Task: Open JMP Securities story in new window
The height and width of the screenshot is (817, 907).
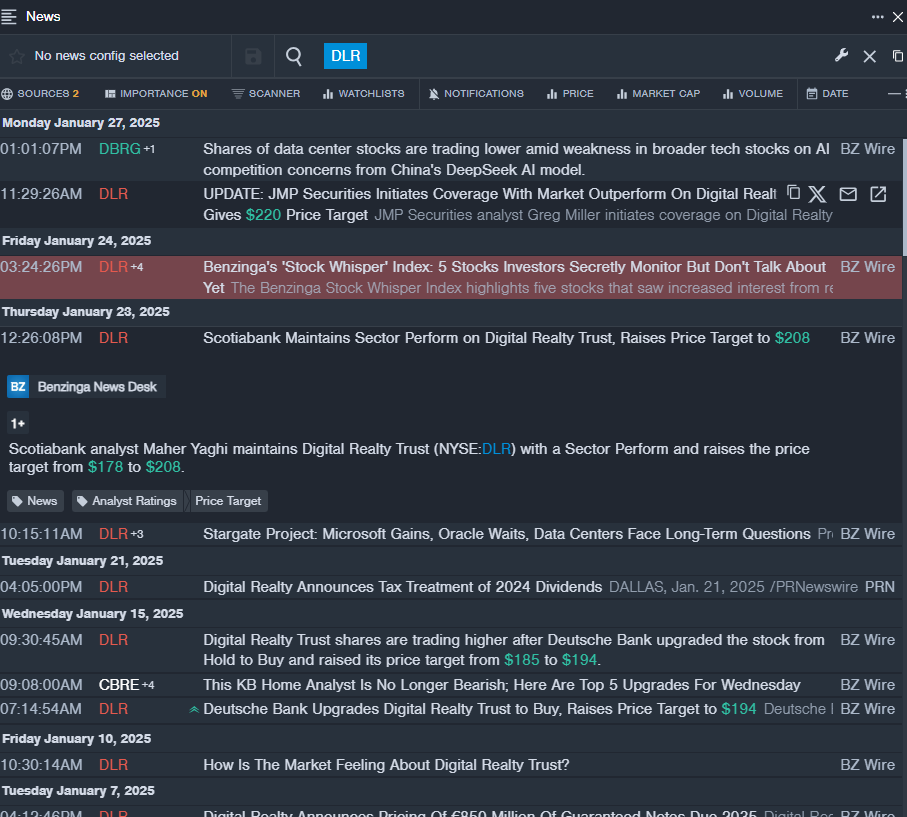Action: pyautogui.click(x=878, y=194)
